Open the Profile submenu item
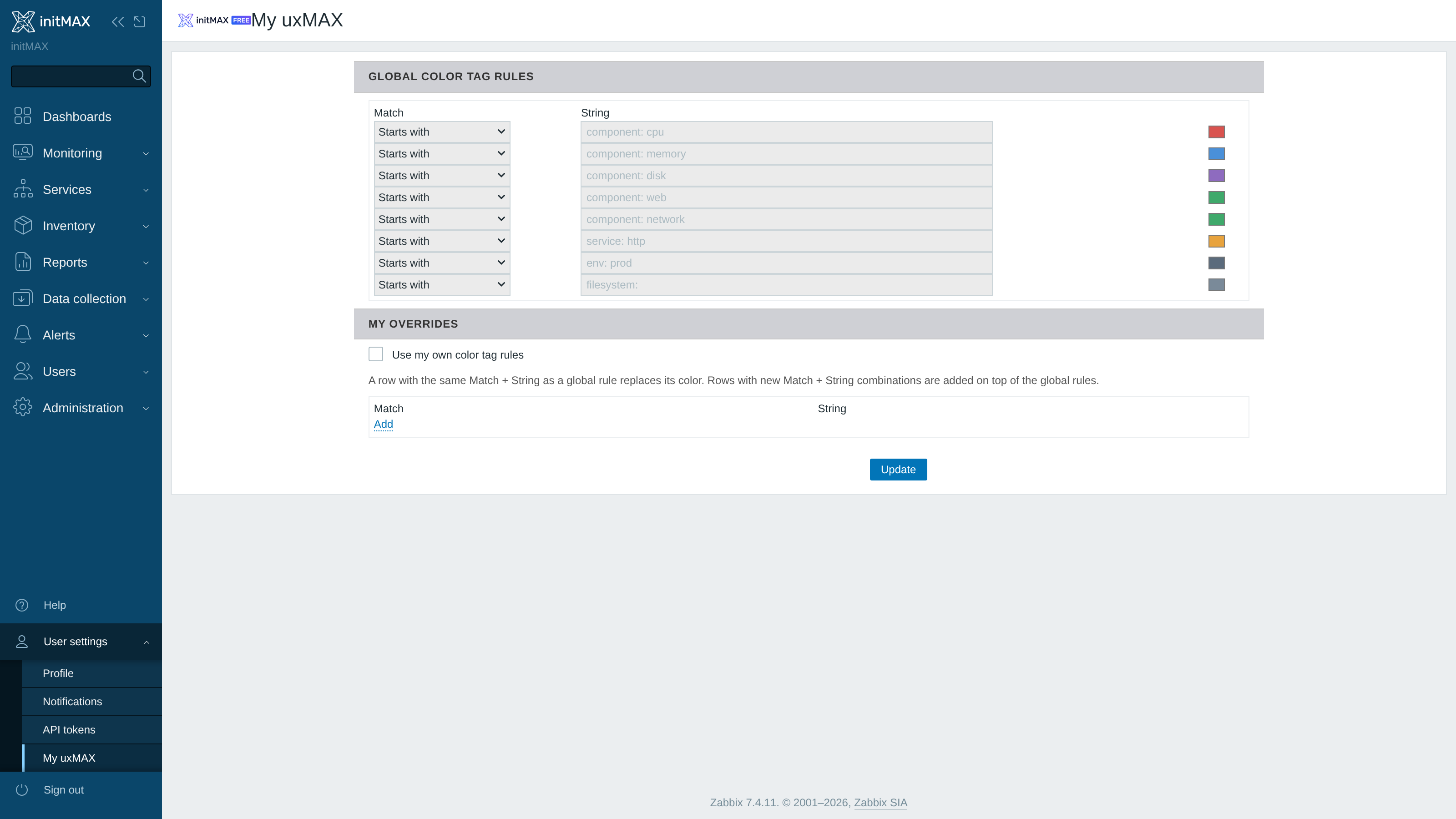1456x819 pixels. pos(92,673)
